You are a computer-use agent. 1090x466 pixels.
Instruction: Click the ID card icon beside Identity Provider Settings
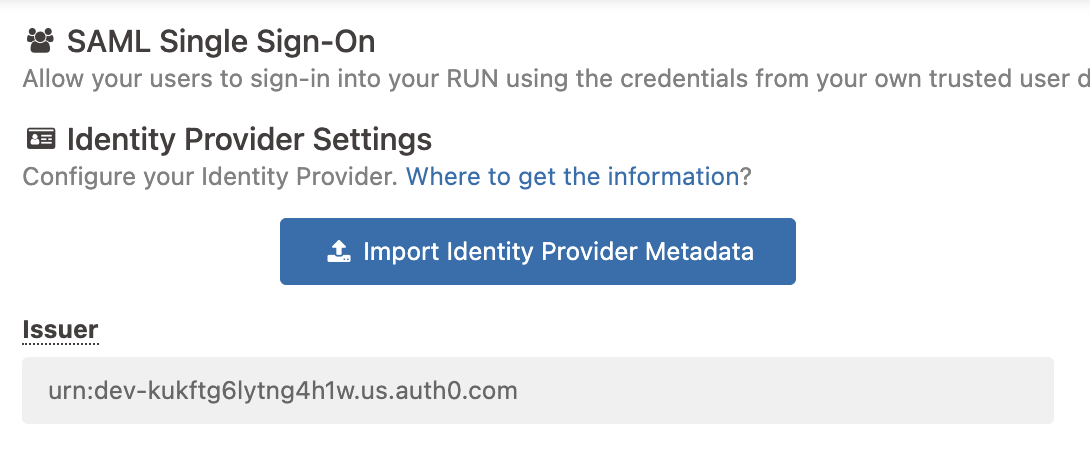[40, 138]
